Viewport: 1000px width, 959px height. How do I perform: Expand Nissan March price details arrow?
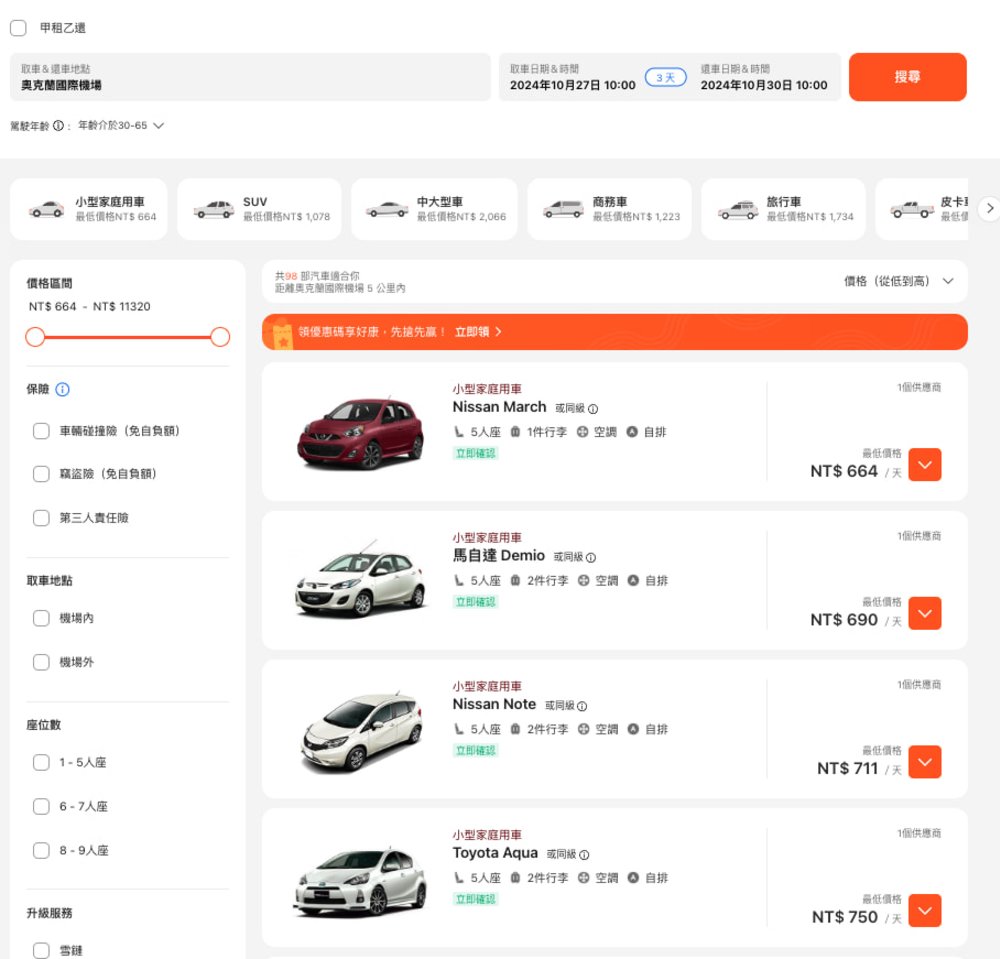point(925,465)
